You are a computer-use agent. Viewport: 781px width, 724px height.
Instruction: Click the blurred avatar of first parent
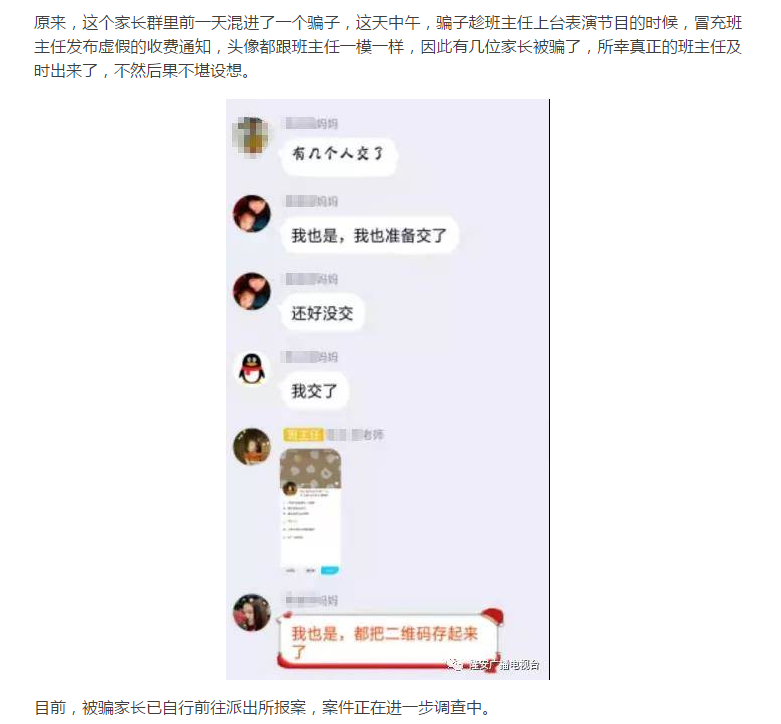(251, 136)
